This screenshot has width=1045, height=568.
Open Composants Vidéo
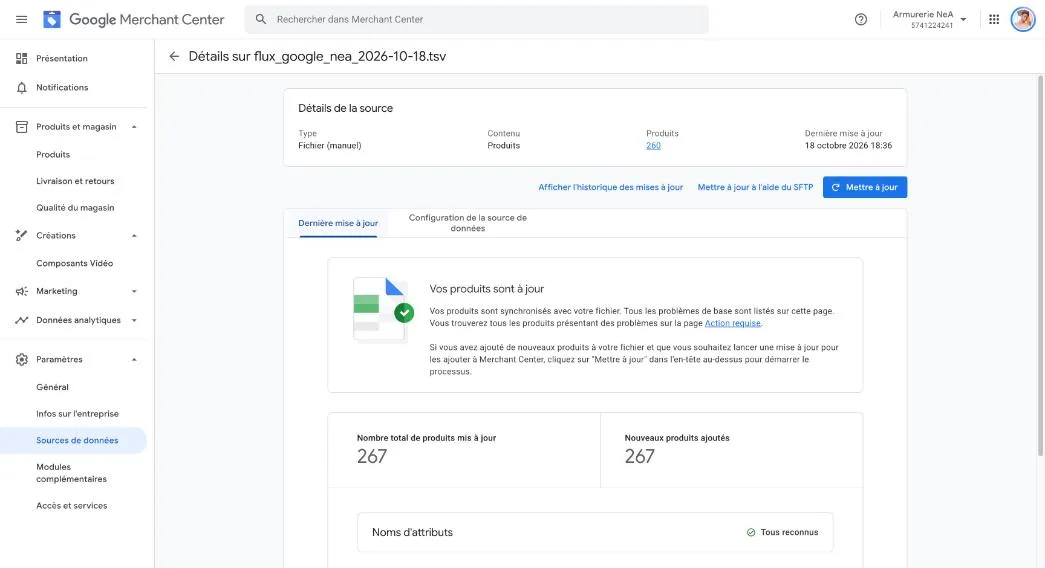(75, 263)
